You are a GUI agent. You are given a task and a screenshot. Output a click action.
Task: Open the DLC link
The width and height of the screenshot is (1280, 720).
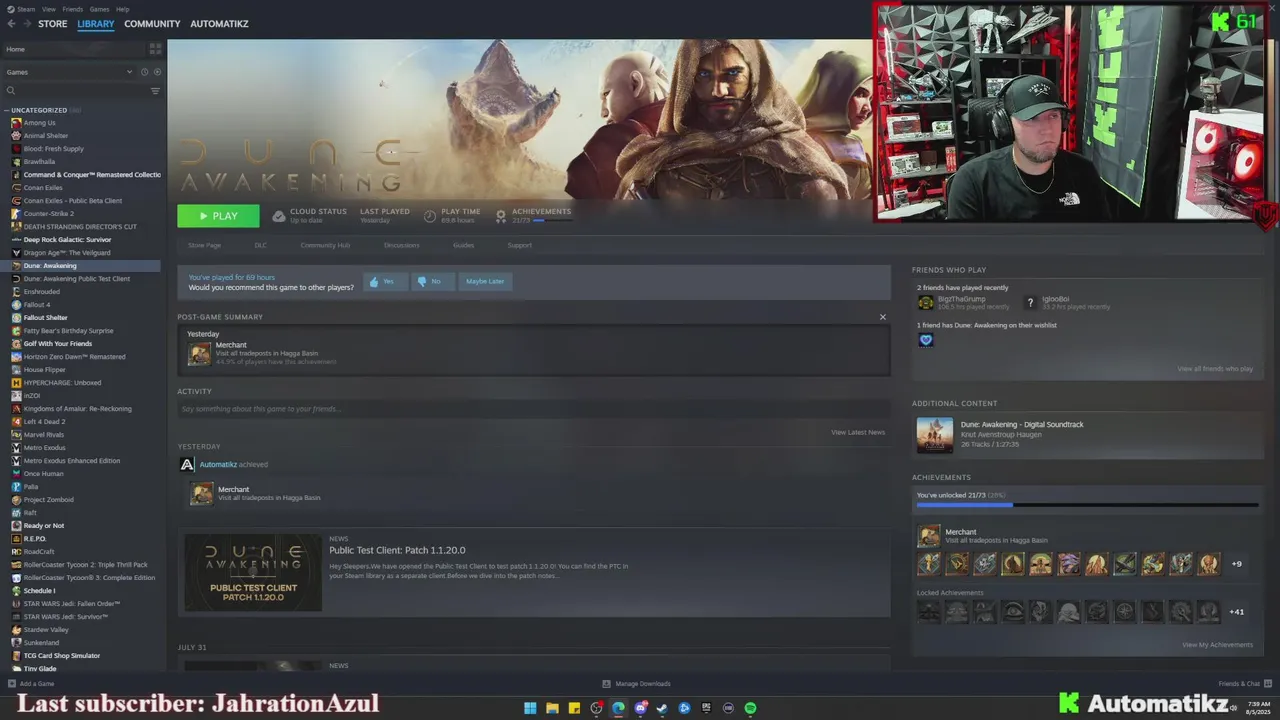click(260, 245)
